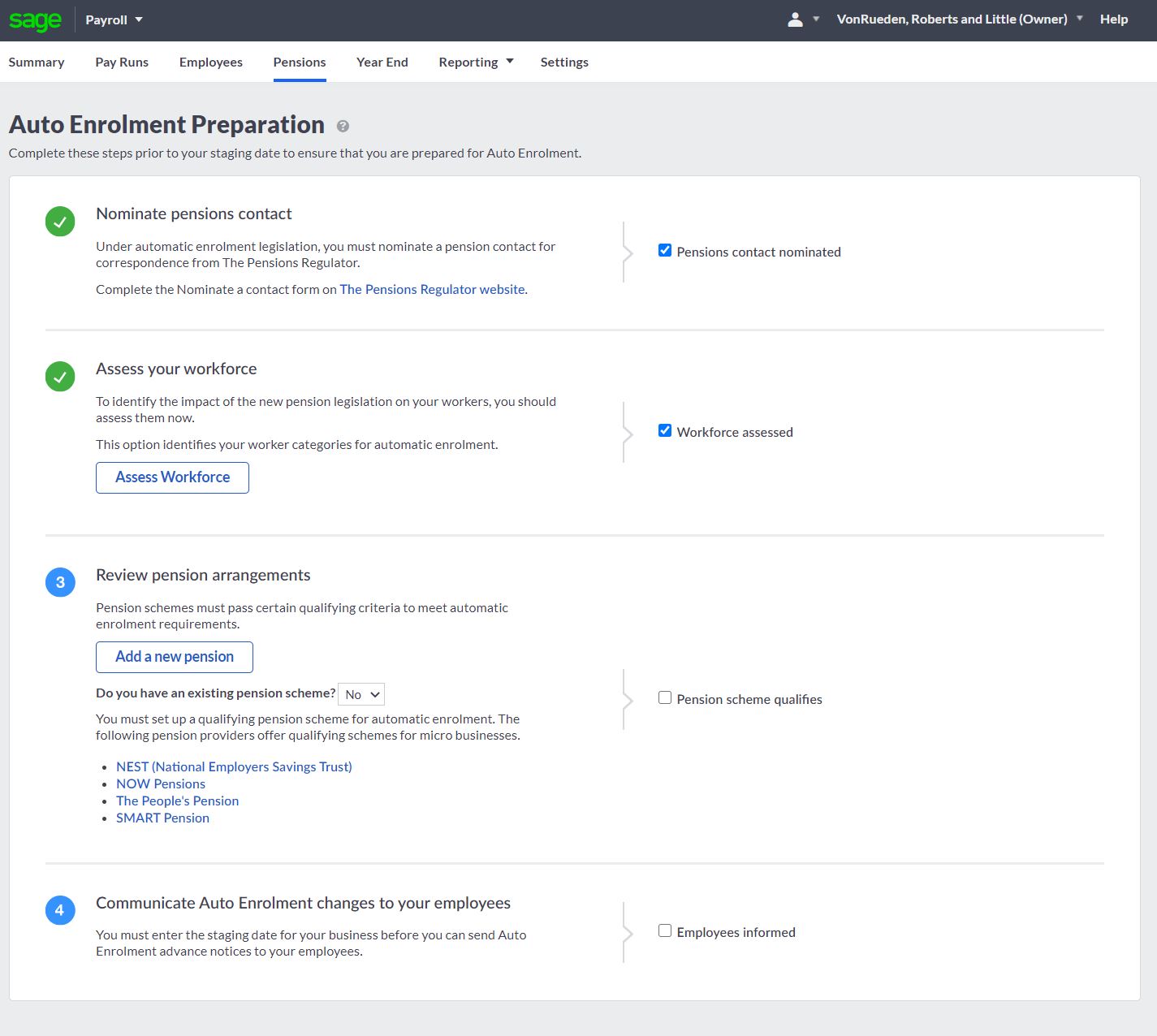Tick the Pension scheme qualifies checkbox

(x=665, y=698)
